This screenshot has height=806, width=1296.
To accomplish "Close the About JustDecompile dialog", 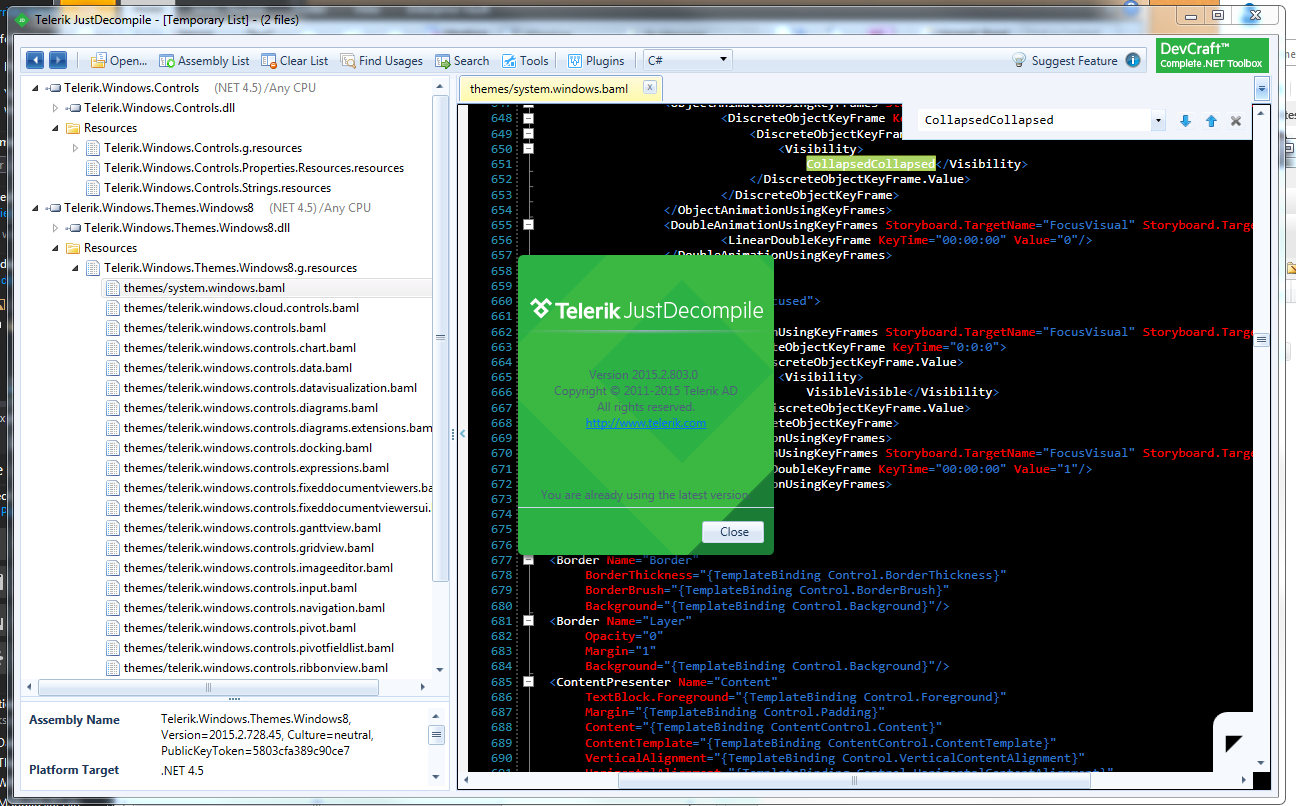I will (x=733, y=532).
